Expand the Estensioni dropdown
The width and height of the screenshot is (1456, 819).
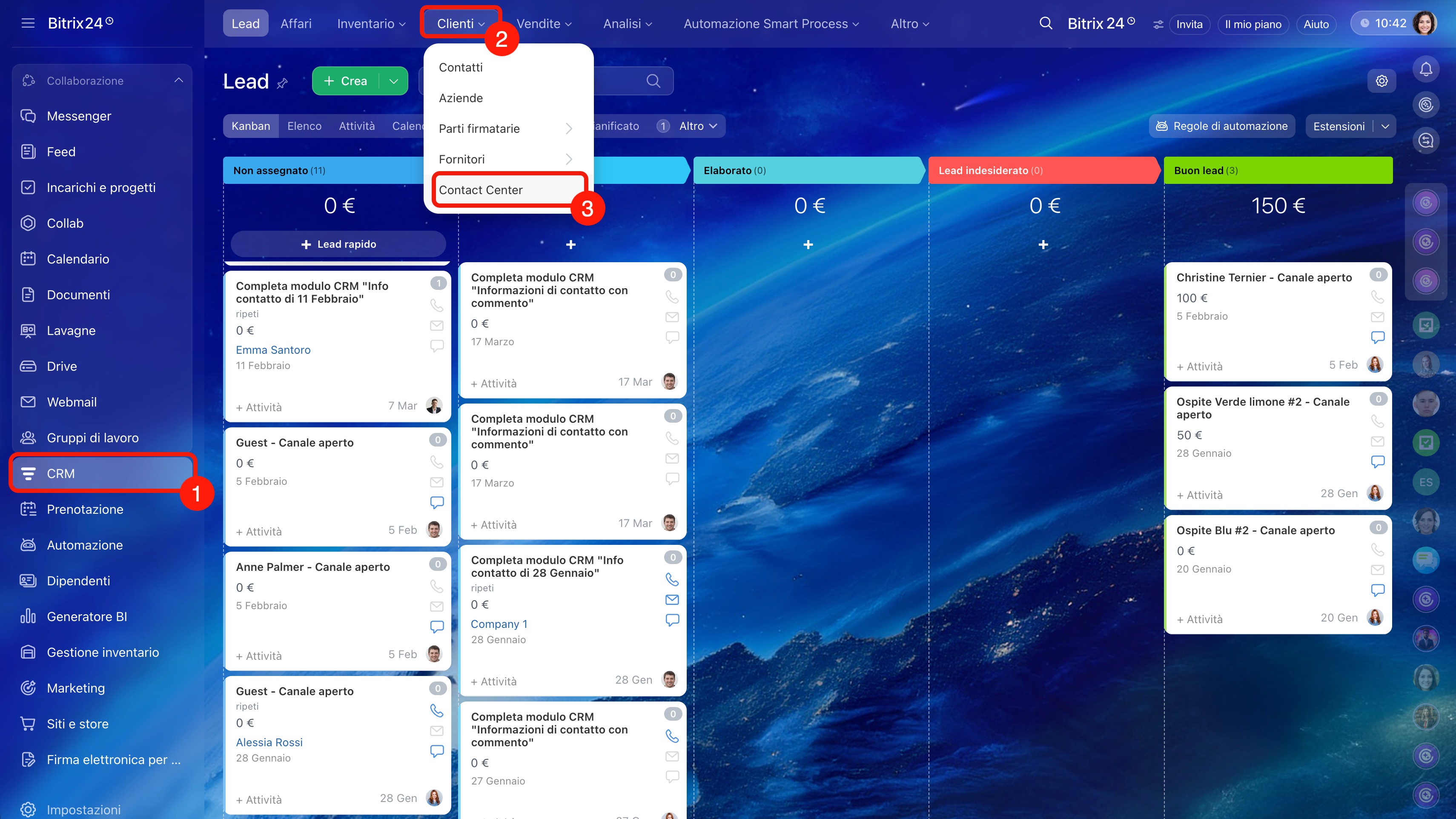coord(1385,126)
